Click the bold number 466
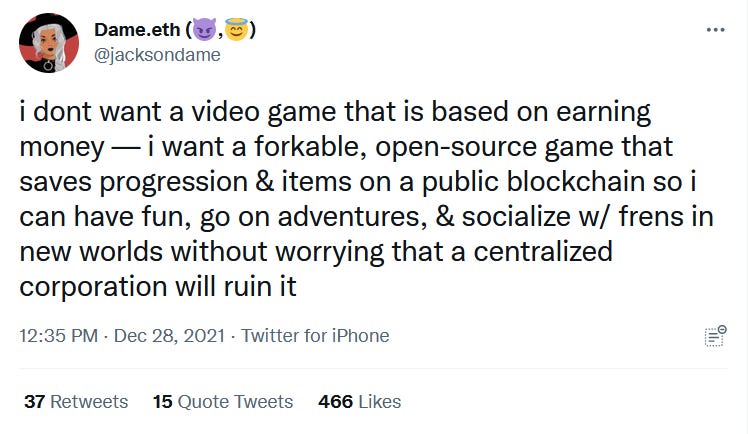This screenshot has width=748, height=434. [x=335, y=402]
